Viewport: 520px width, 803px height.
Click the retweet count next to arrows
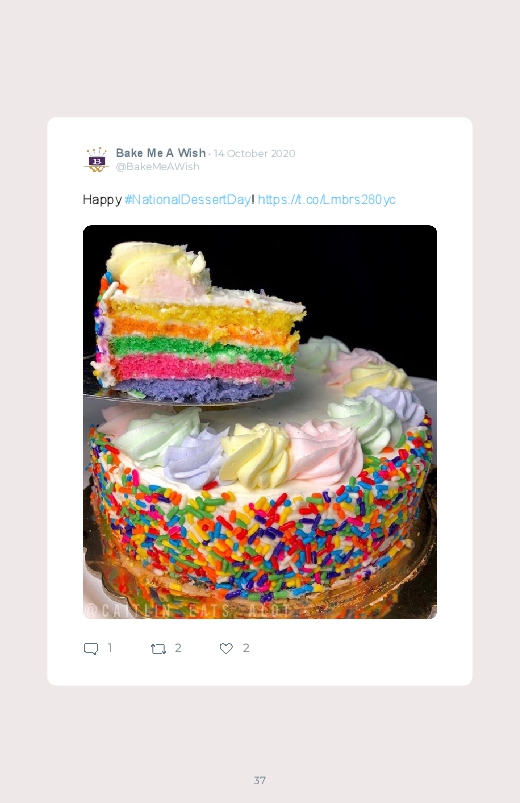click(x=178, y=648)
